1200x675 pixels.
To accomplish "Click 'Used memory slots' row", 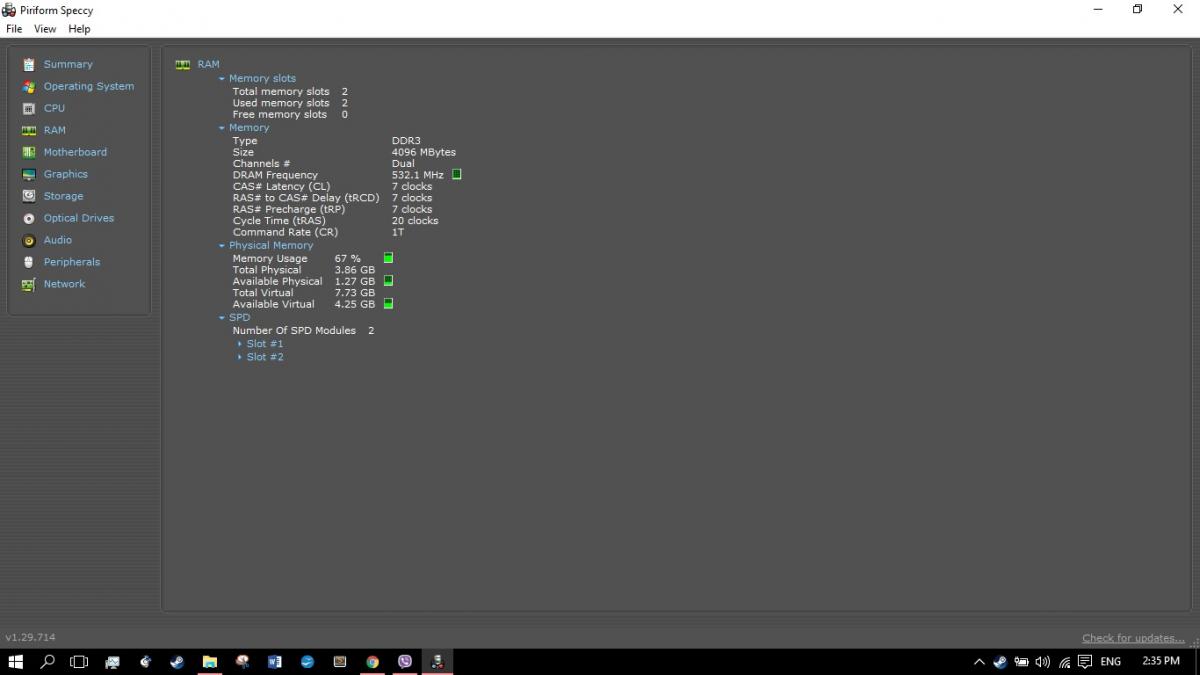I will point(290,103).
